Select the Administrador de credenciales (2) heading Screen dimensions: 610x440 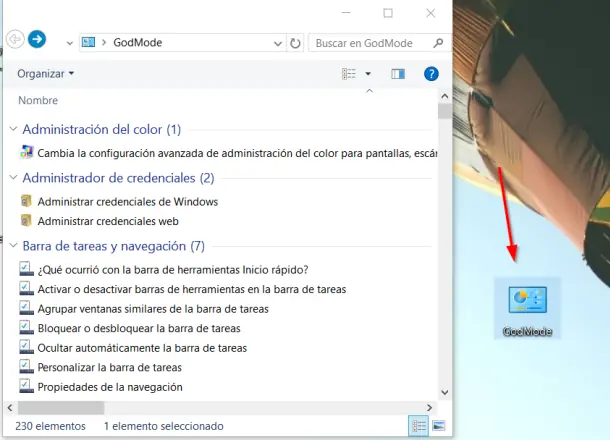119,178
